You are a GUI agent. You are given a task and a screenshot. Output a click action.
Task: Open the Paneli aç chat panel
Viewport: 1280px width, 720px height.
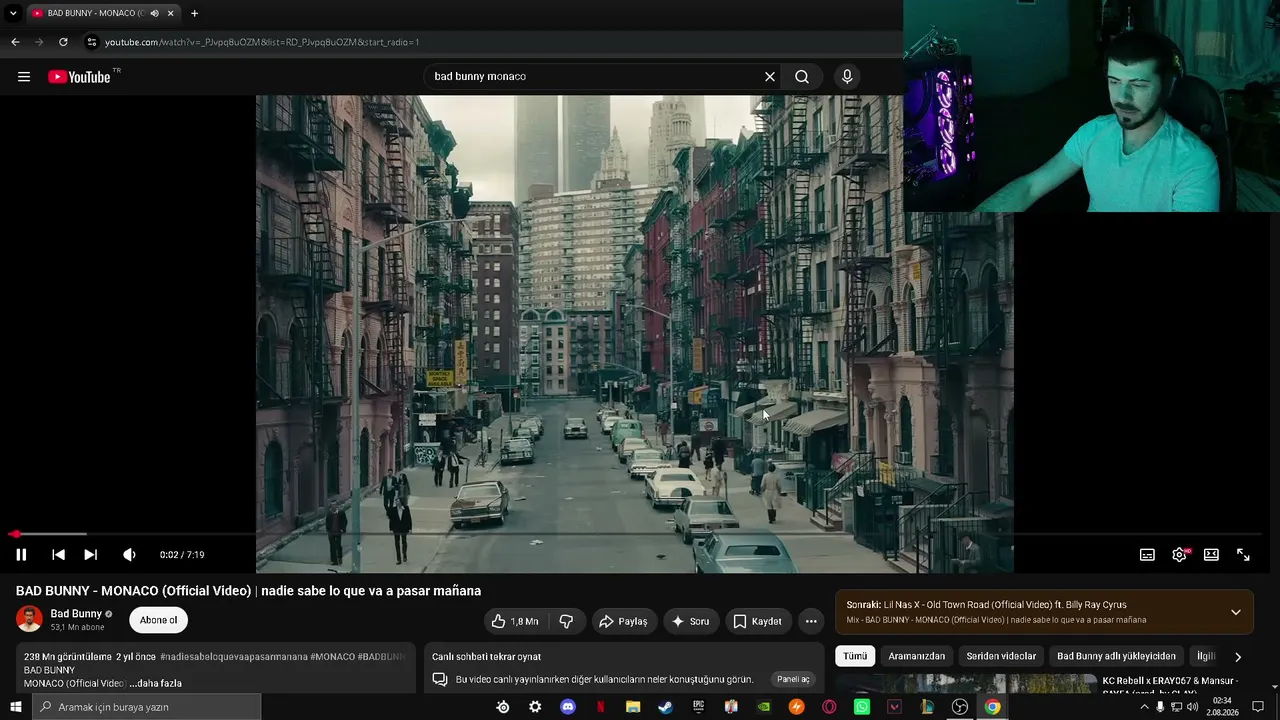(793, 679)
